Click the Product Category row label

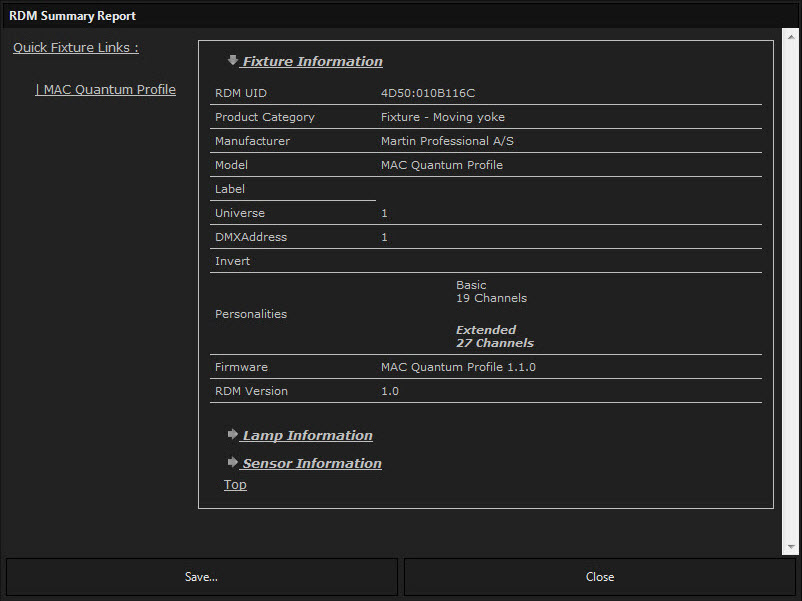(264, 117)
